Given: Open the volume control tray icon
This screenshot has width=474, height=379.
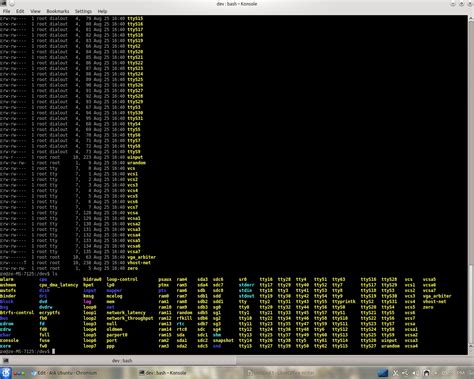Looking at the screenshot, I should click(x=416, y=373).
